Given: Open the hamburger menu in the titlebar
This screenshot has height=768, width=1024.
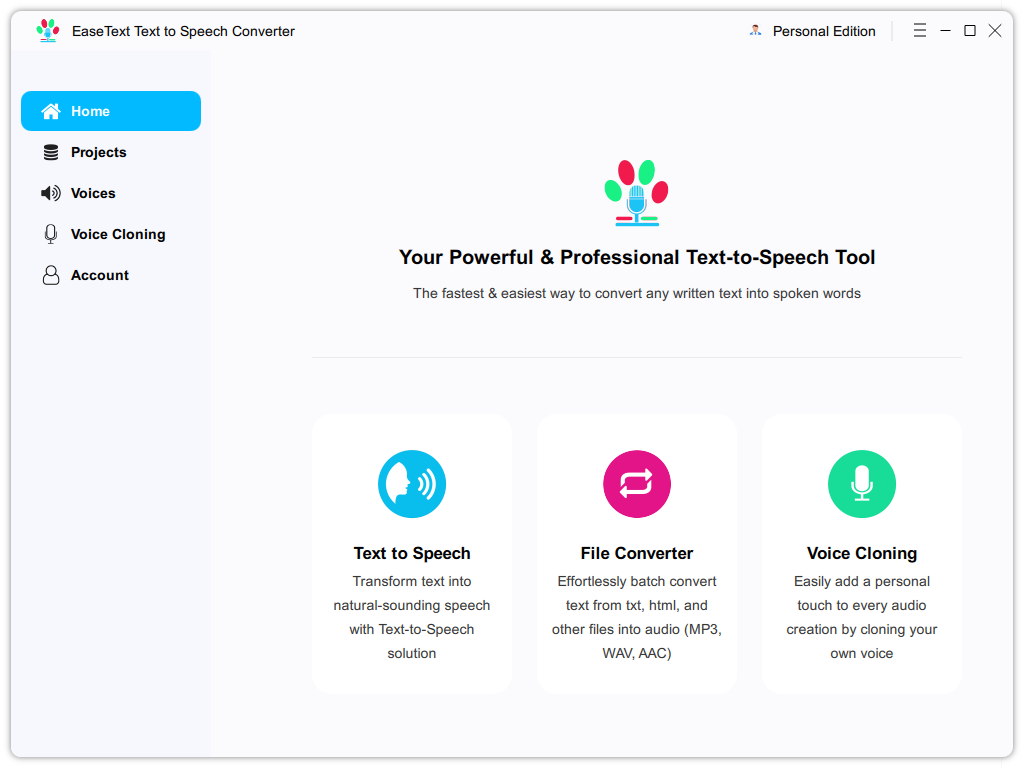Looking at the screenshot, I should pos(919,30).
